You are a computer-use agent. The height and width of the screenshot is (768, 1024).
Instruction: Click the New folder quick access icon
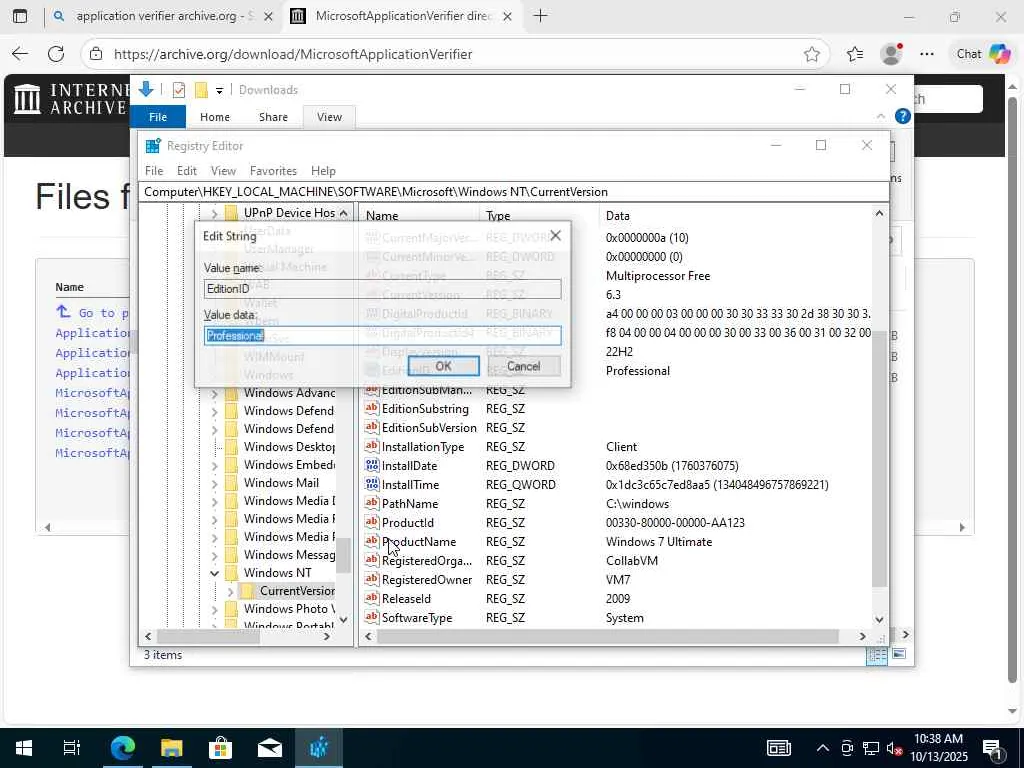(201, 90)
